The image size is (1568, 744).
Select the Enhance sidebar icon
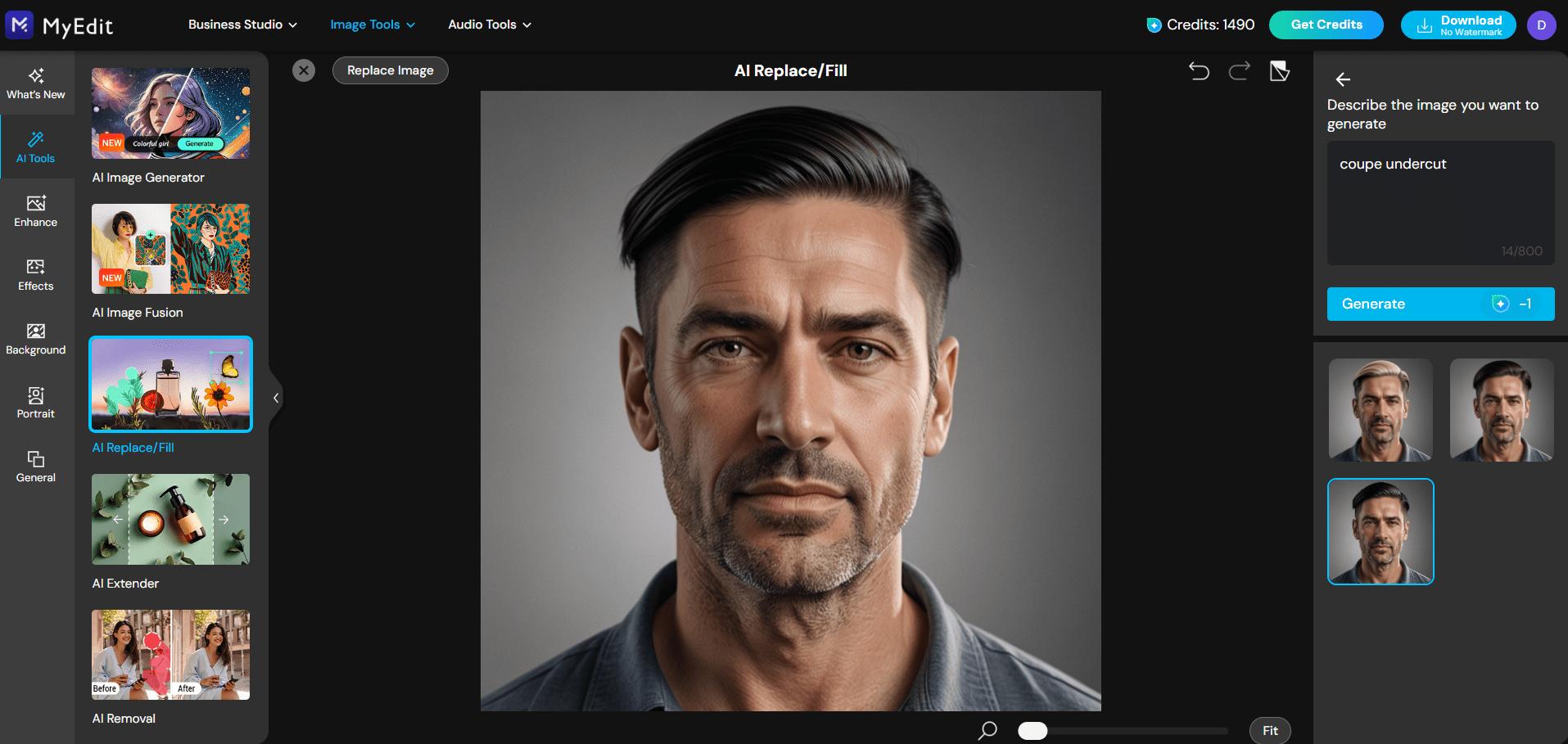tap(35, 210)
